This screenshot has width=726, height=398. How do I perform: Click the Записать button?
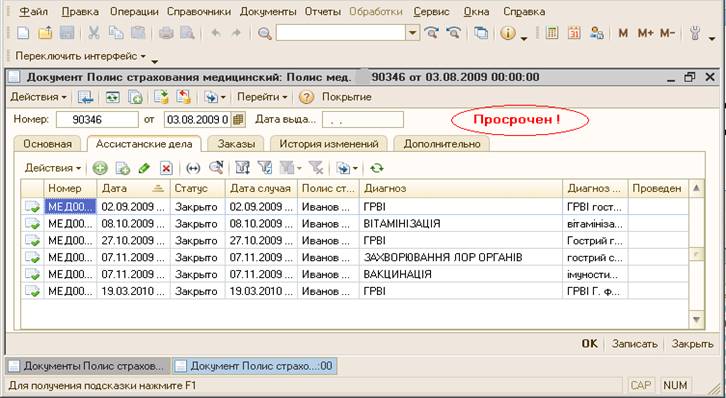(x=634, y=344)
